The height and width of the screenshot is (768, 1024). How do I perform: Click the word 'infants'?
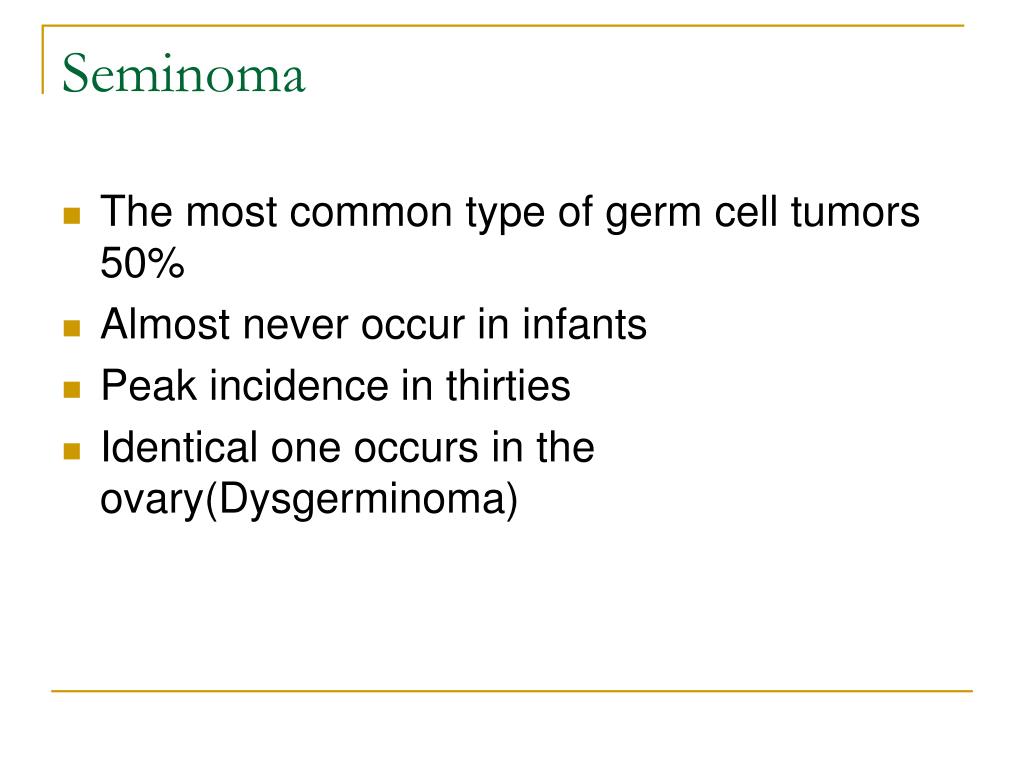point(584,325)
